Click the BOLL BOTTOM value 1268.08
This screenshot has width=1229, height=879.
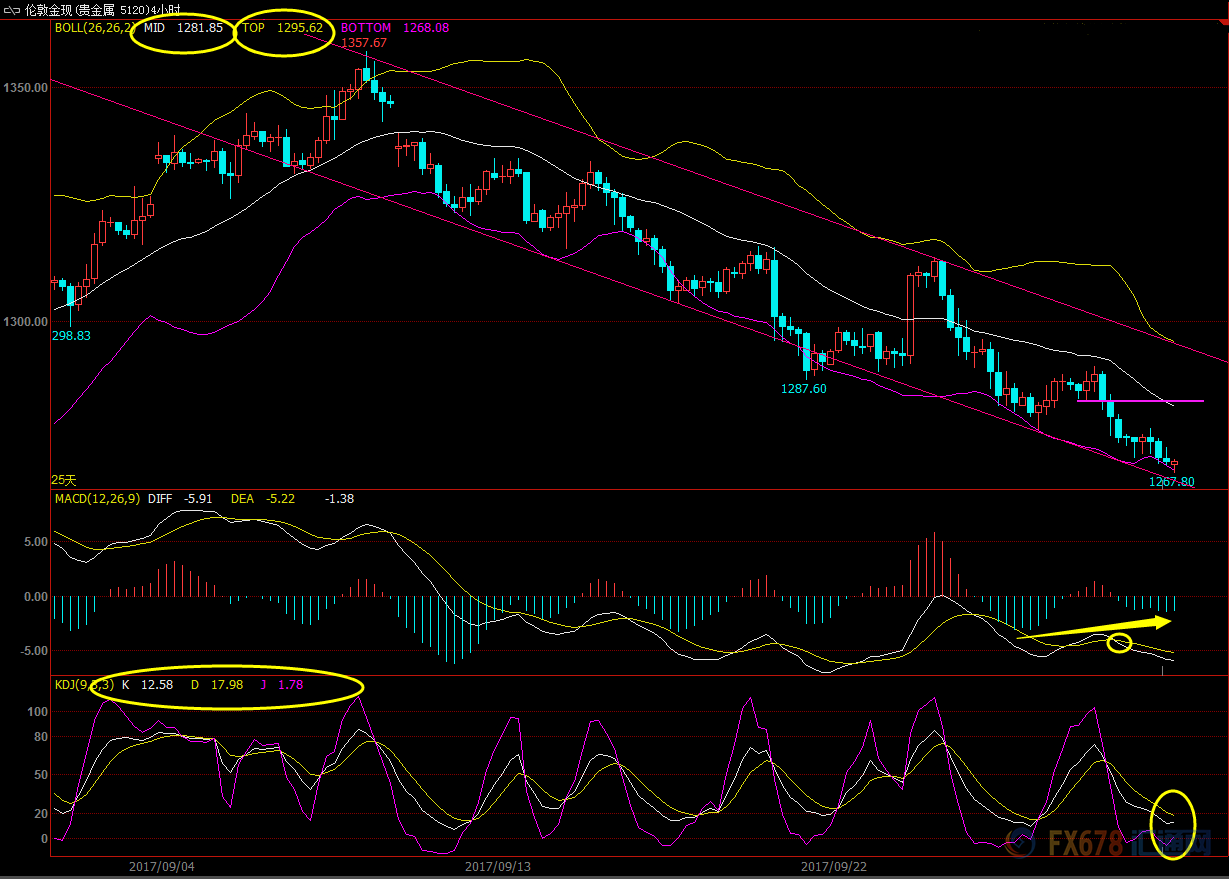[x=425, y=28]
